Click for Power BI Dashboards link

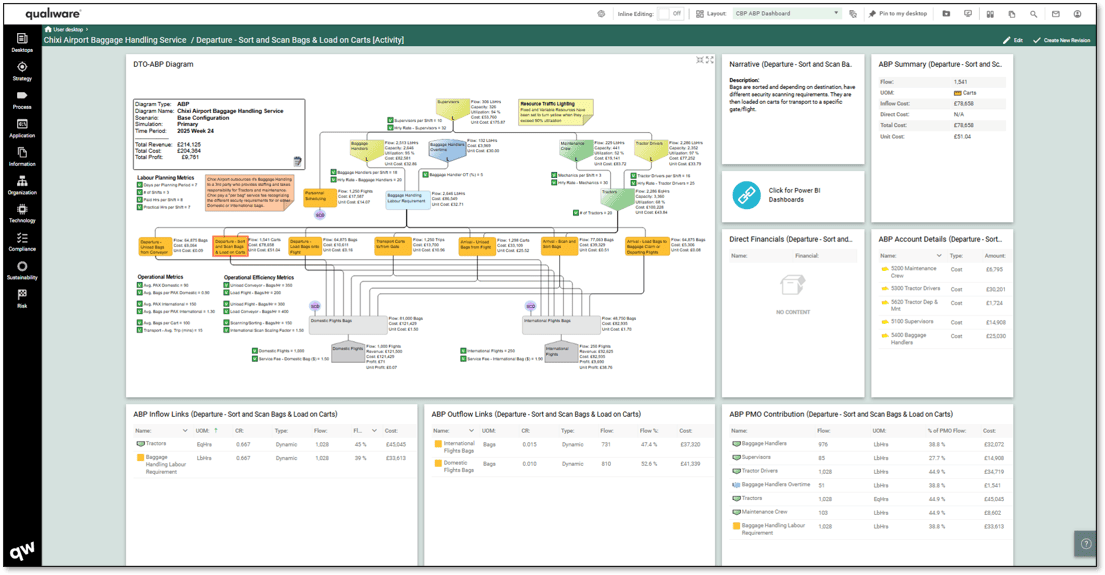[793, 195]
